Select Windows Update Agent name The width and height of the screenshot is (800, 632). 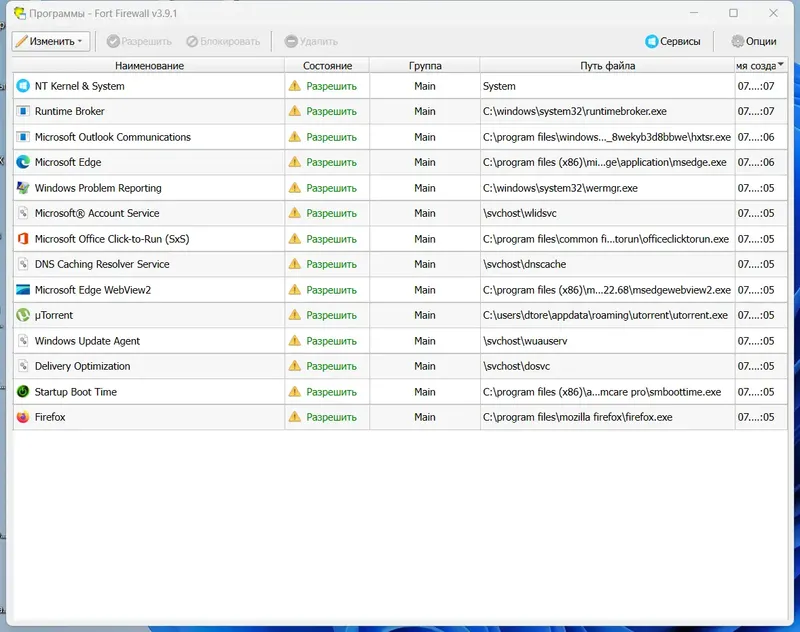(x=87, y=341)
